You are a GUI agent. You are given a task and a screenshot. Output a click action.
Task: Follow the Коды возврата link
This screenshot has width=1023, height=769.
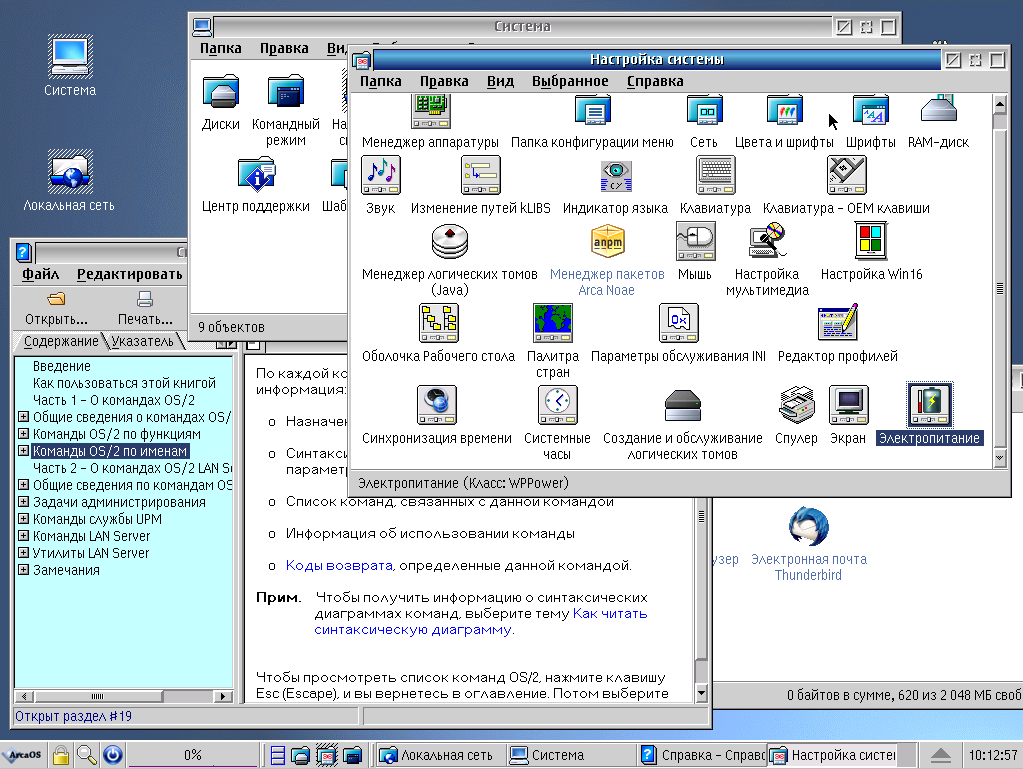[x=339, y=565]
